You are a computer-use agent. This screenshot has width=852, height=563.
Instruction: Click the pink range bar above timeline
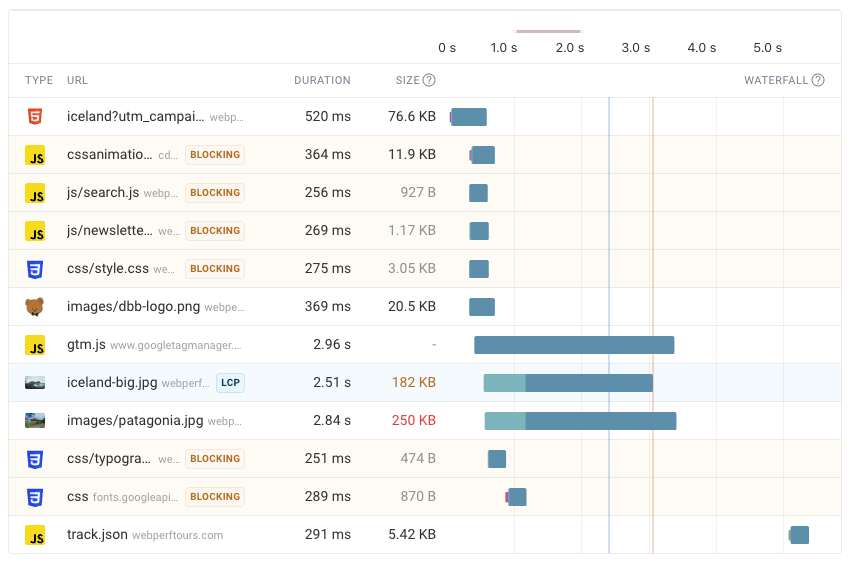click(x=548, y=31)
